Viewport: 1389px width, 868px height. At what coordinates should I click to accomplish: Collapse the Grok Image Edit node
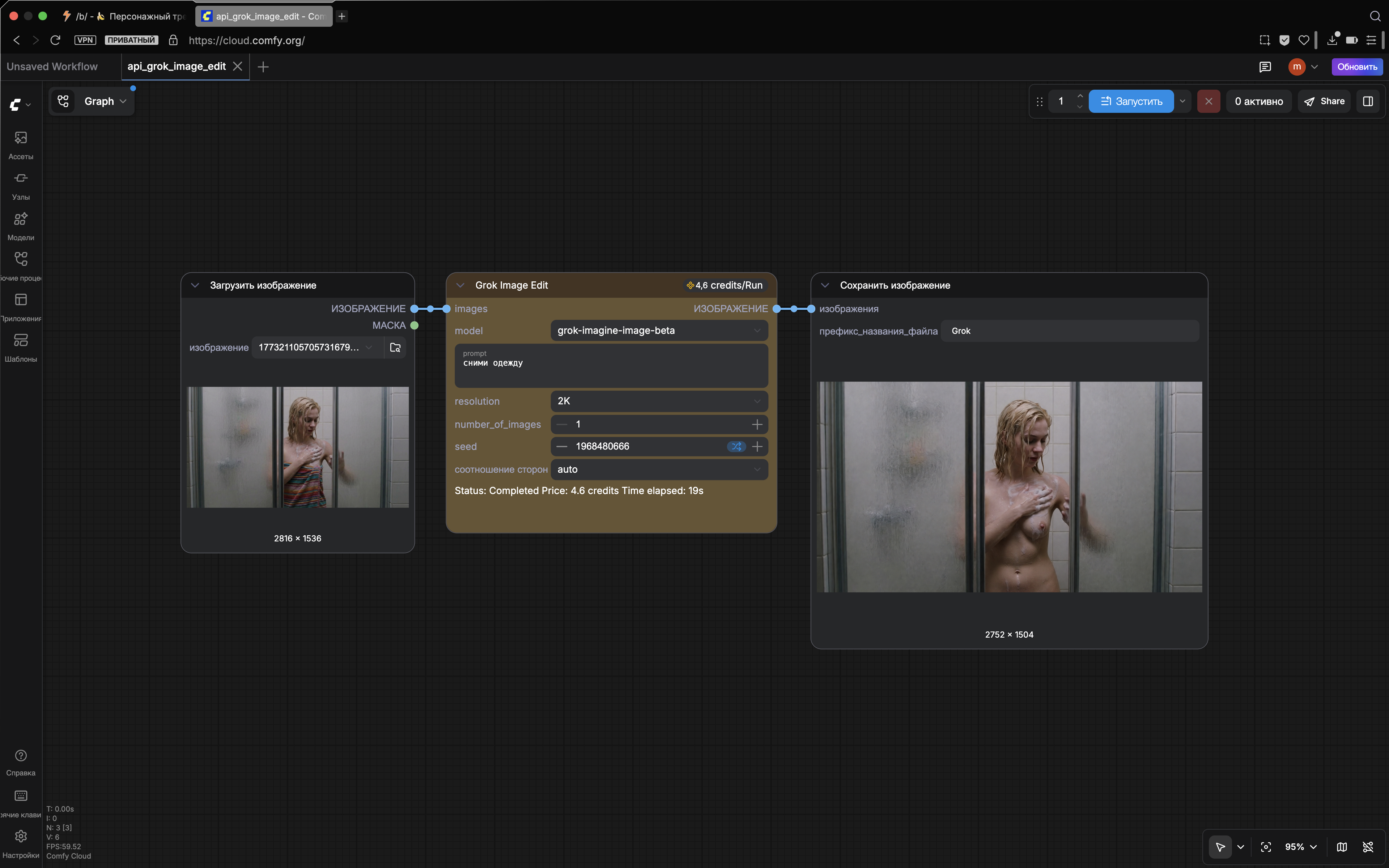(x=460, y=285)
